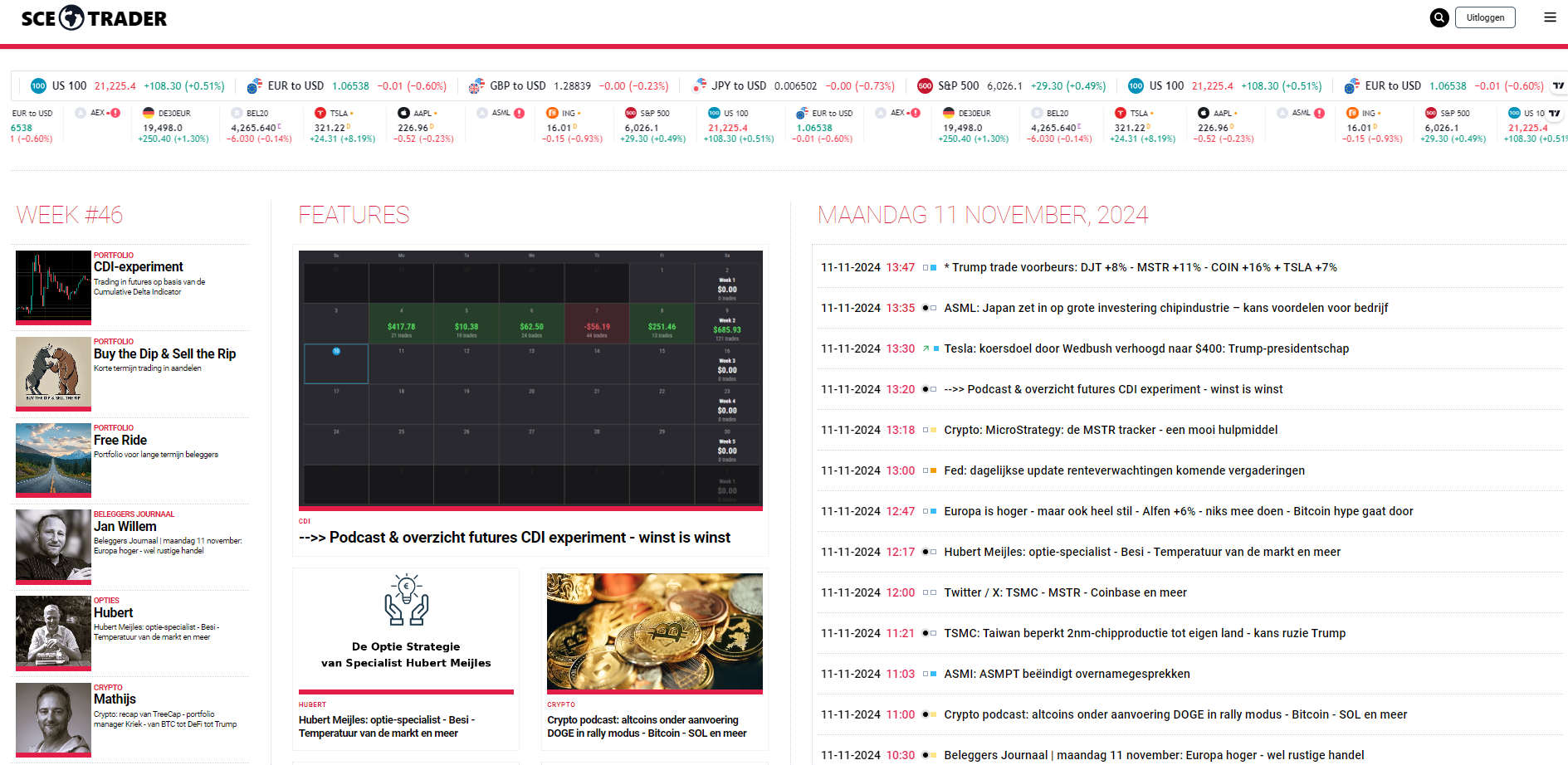Click the CDI-experiment description about Cumulative Delta Indicator
Screen dimensions: 1568x765
pos(149,287)
